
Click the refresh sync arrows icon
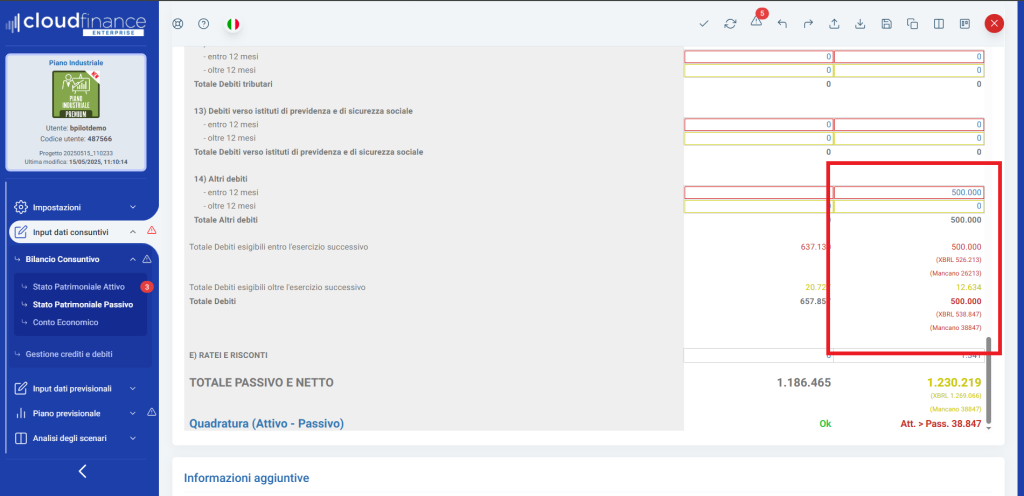[730, 23]
